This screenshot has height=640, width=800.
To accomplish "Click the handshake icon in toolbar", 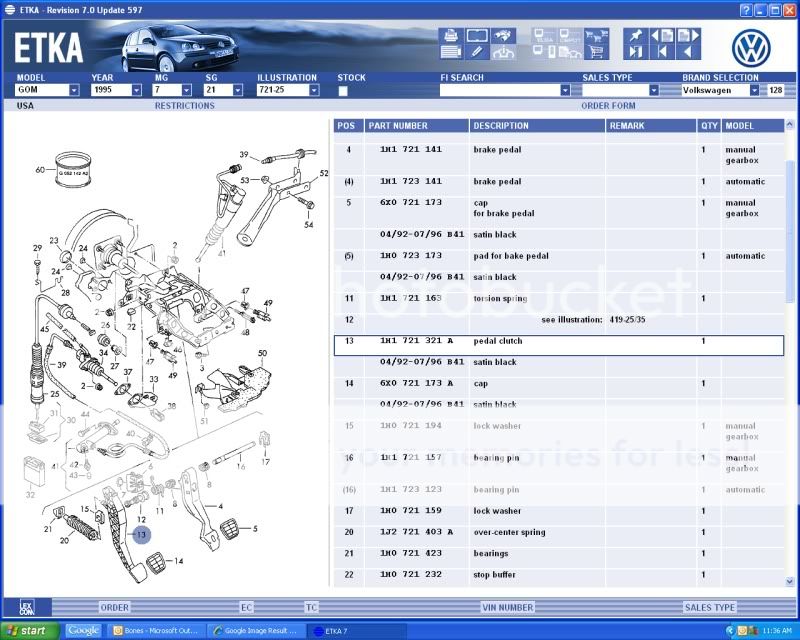I will (x=504, y=36).
